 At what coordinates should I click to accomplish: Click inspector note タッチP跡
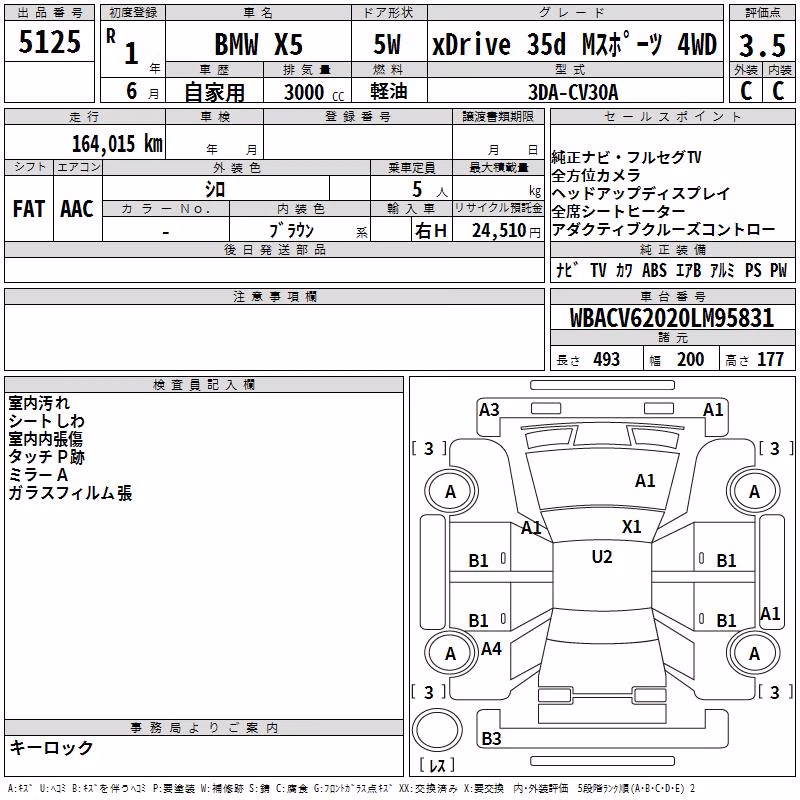[x=46, y=457]
